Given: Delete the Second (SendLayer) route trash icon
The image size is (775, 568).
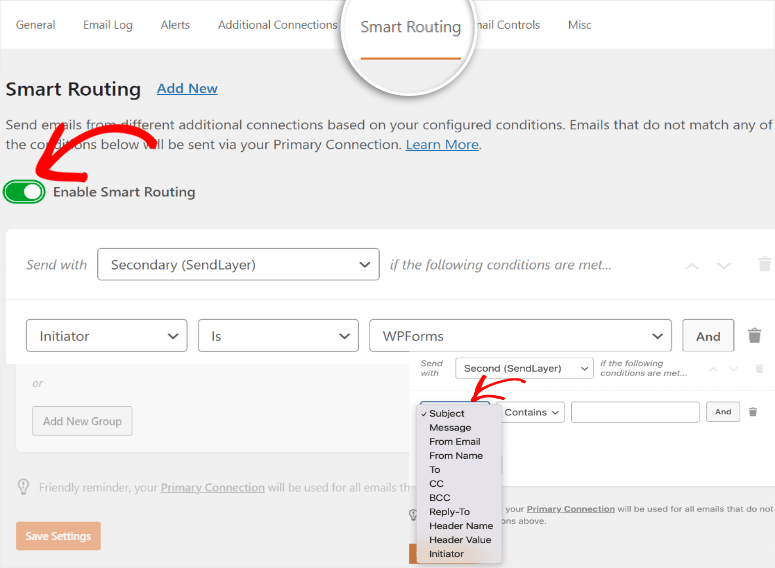Looking at the screenshot, I should tap(760, 368).
